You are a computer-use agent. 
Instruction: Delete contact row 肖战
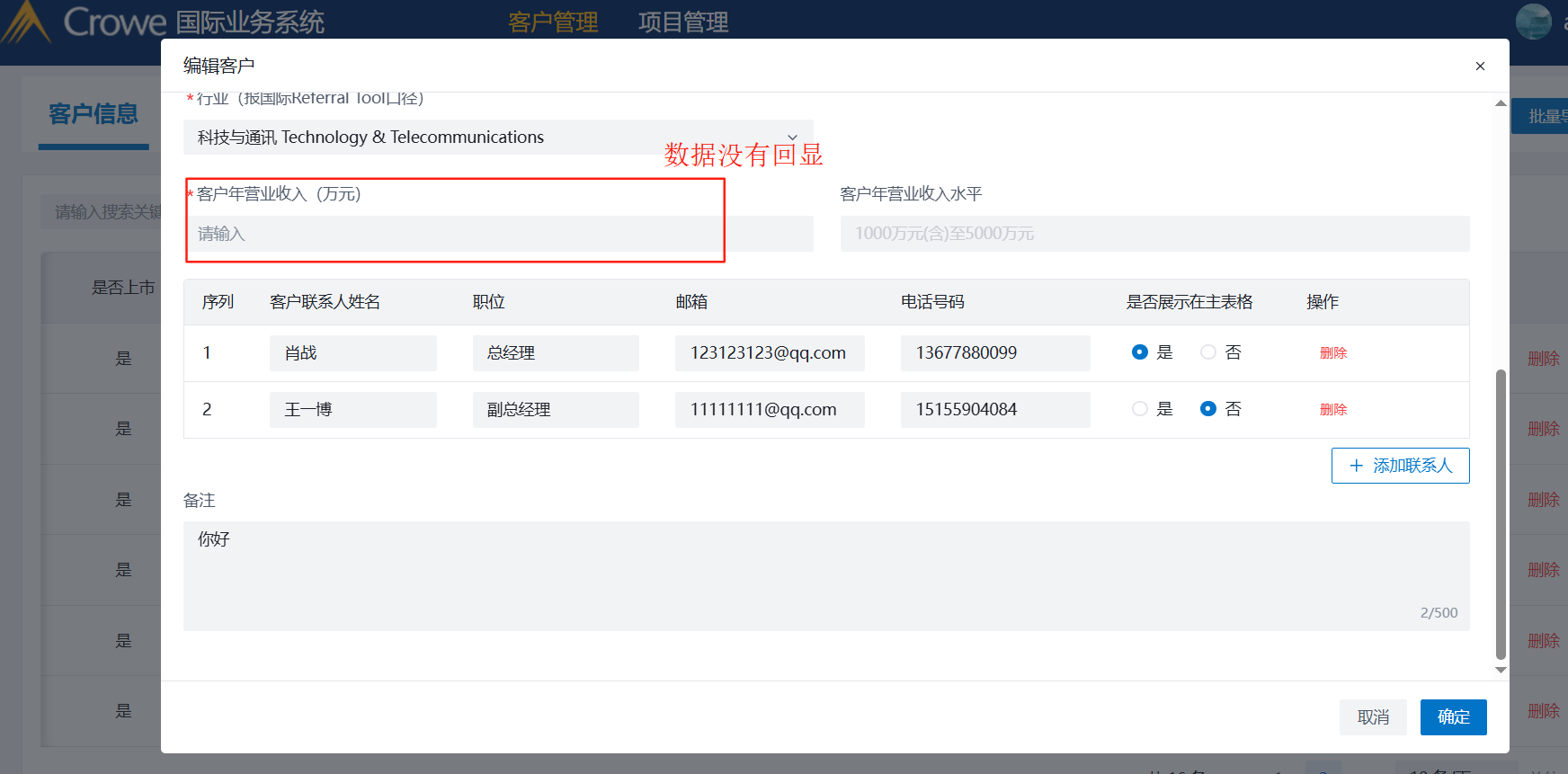point(1333,353)
